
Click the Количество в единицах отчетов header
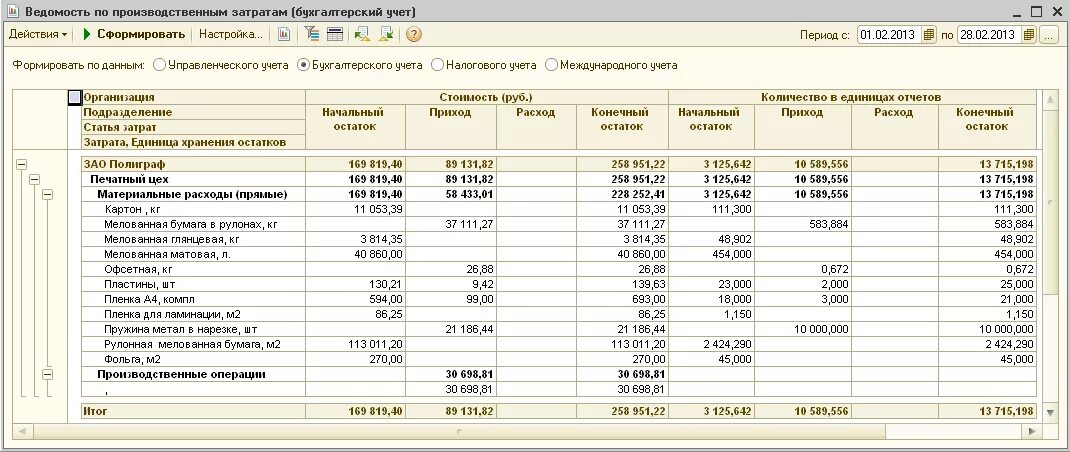click(852, 97)
